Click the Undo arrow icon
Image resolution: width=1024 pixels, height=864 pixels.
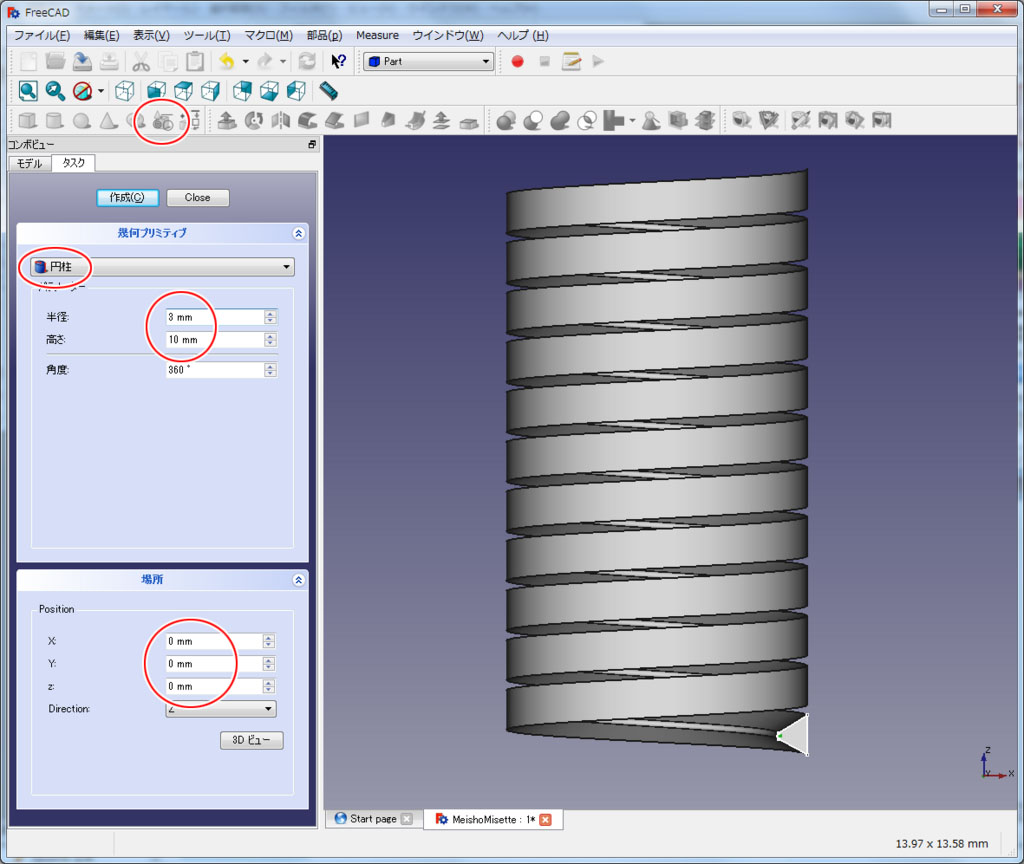click(227, 61)
